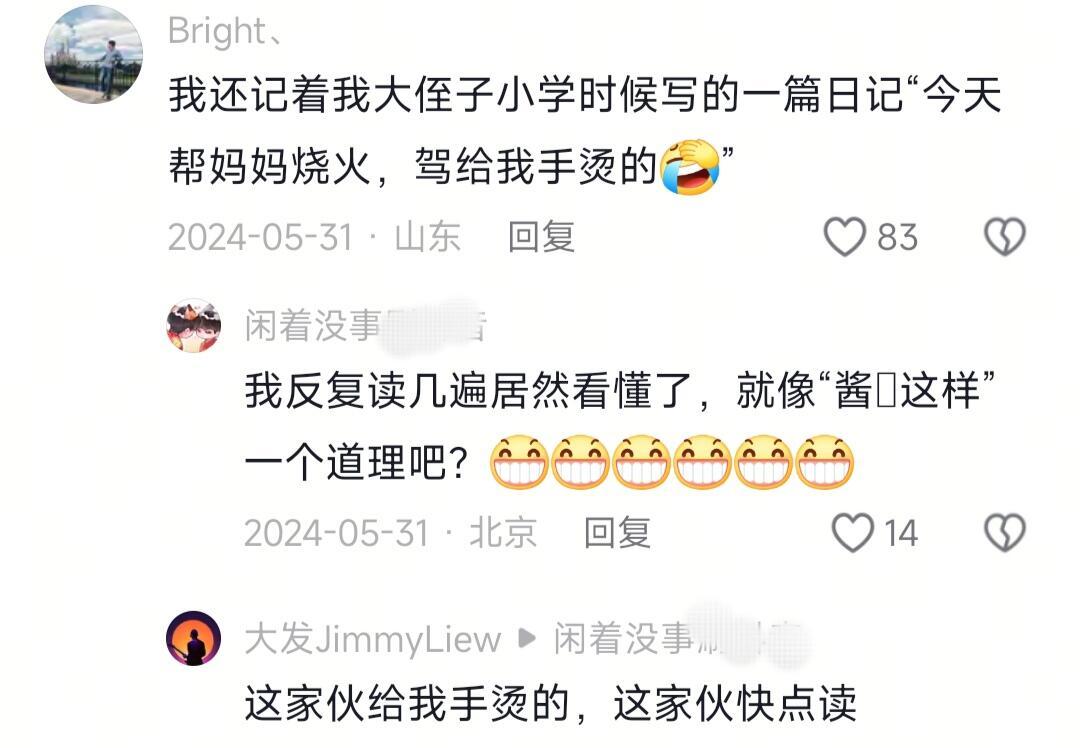This screenshot has height=748, width=1080.
Task: Open the Bright、 username link
Action: click(x=225, y=31)
